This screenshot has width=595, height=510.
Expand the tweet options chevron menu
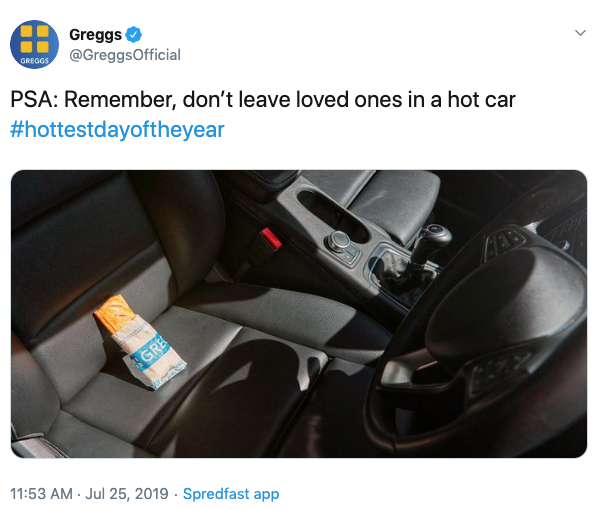tap(580, 33)
